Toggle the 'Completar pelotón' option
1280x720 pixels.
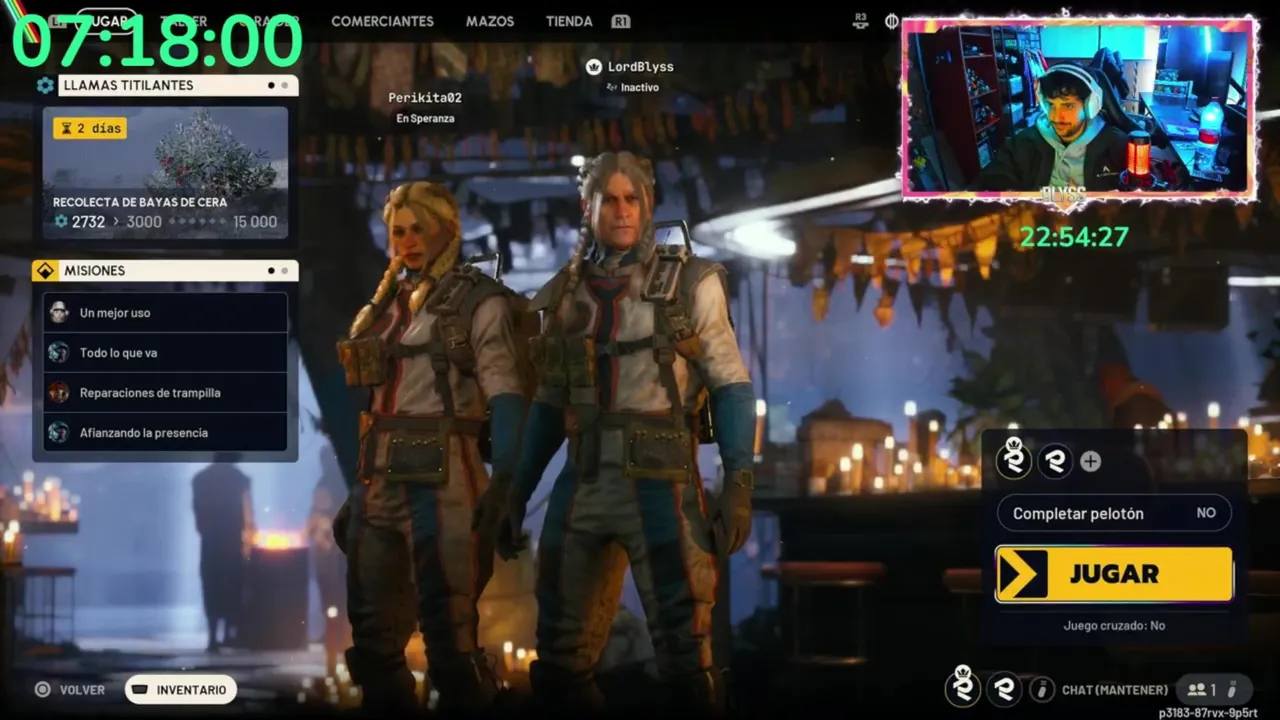click(1114, 513)
